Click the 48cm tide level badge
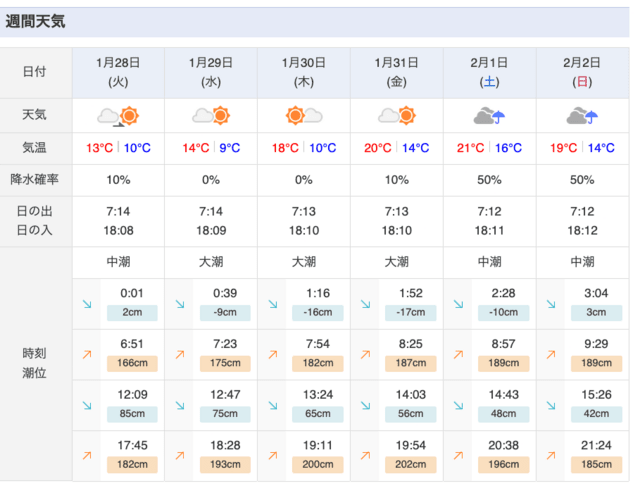 tap(503, 414)
